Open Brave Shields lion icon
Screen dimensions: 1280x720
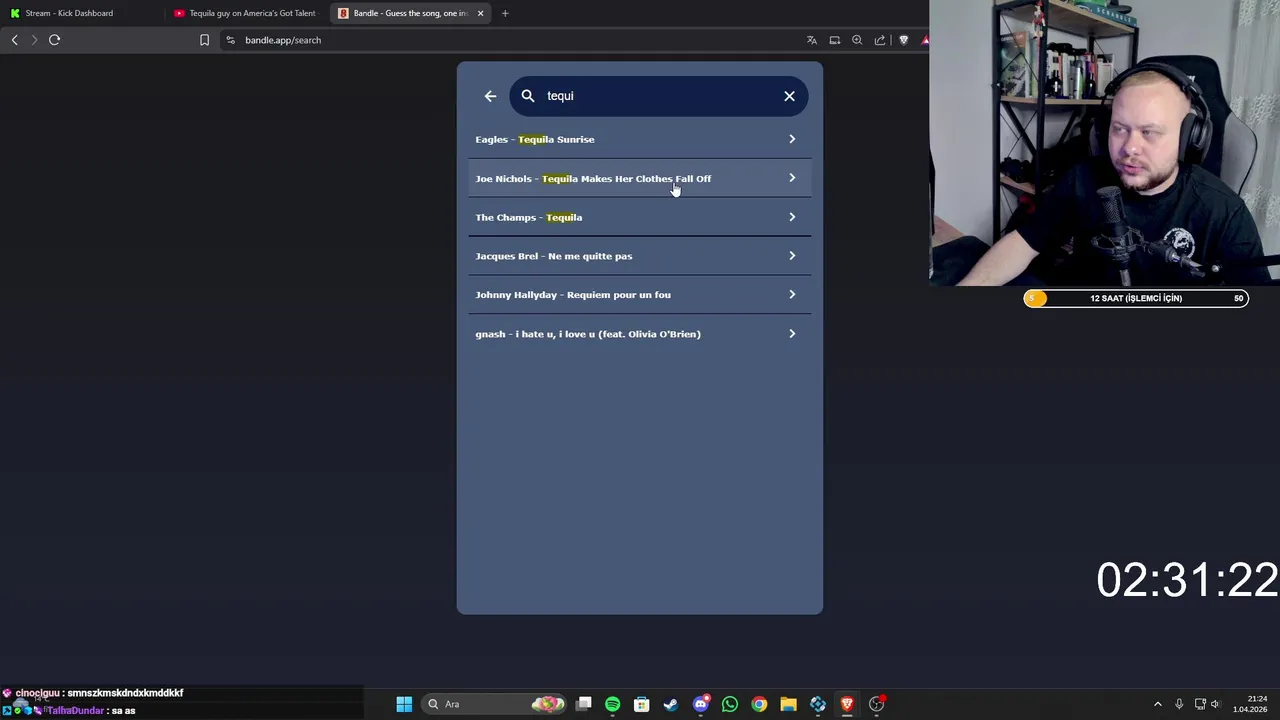click(904, 40)
